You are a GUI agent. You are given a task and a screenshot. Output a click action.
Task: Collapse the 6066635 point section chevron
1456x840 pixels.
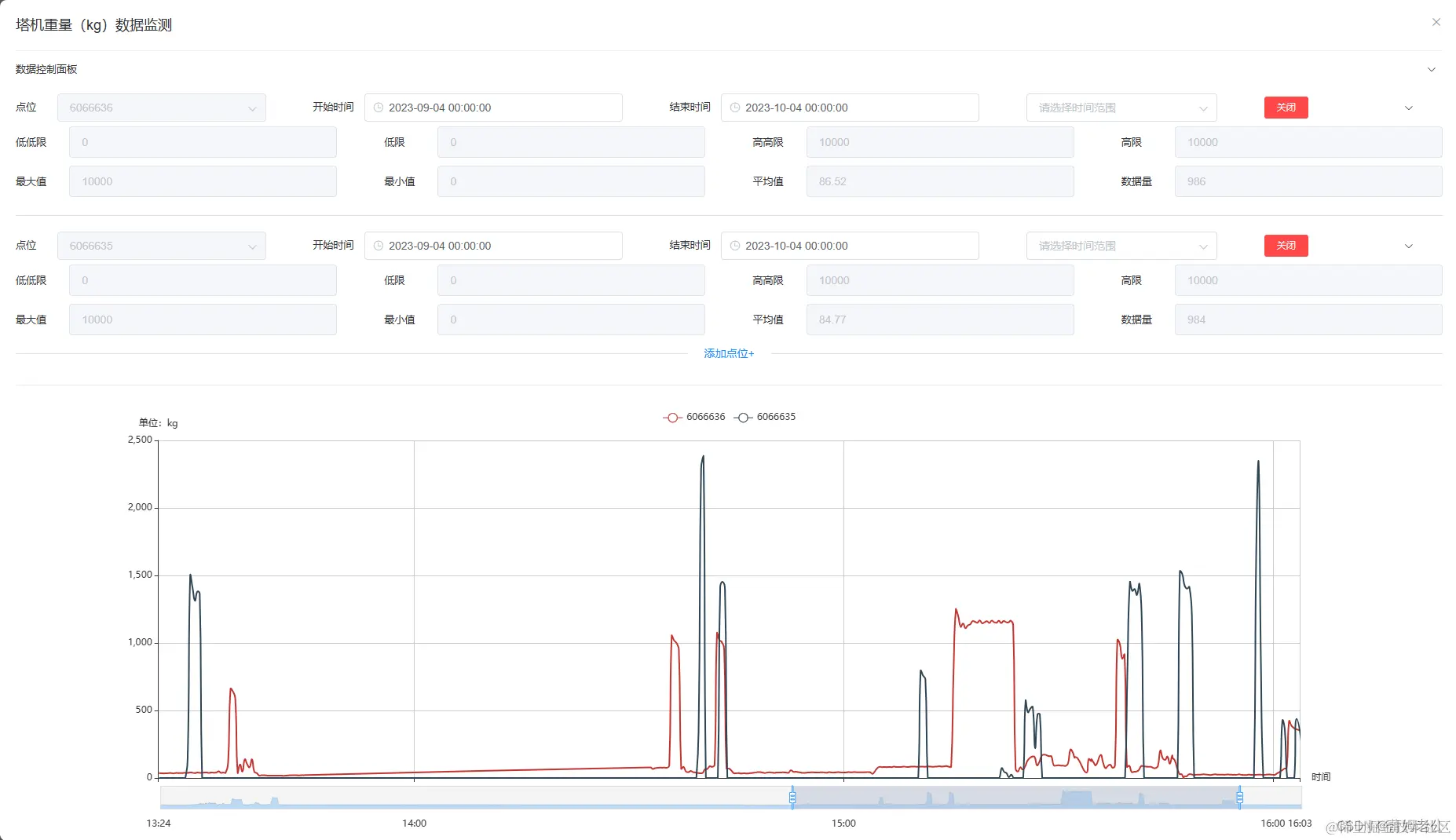pos(1409,246)
